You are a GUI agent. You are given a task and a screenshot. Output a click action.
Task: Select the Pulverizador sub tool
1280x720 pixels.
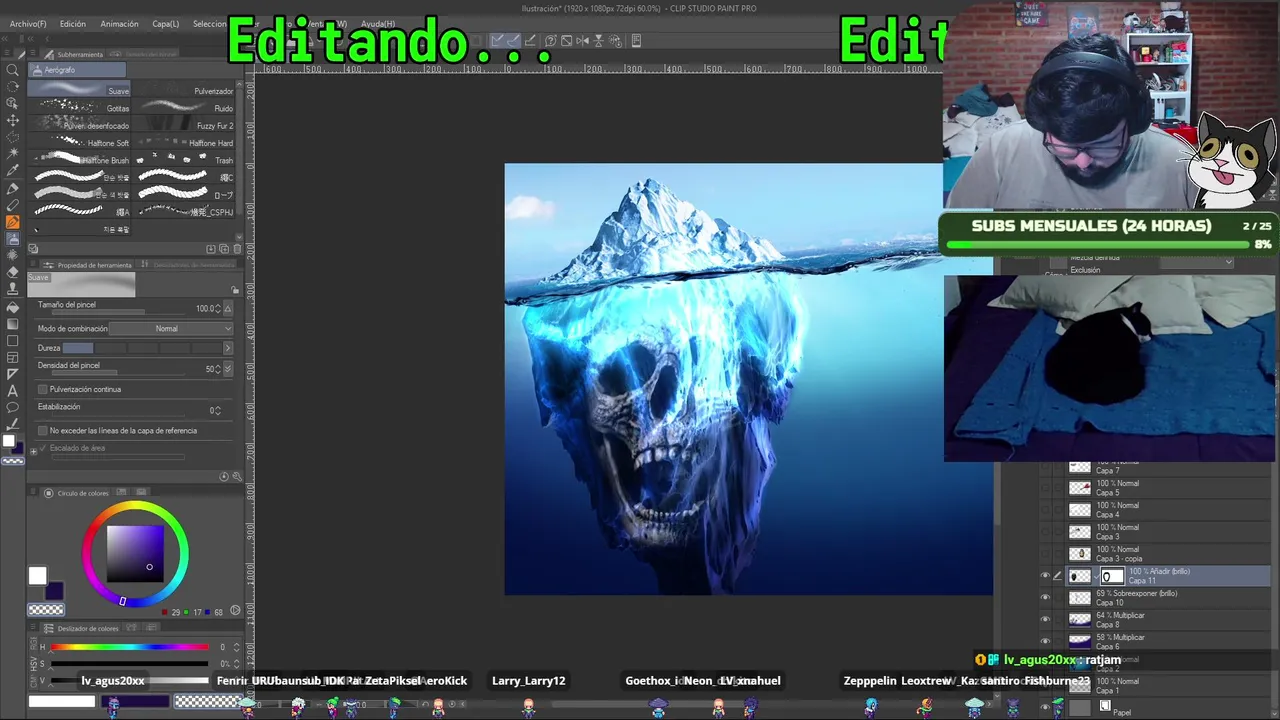(x=185, y=91)
